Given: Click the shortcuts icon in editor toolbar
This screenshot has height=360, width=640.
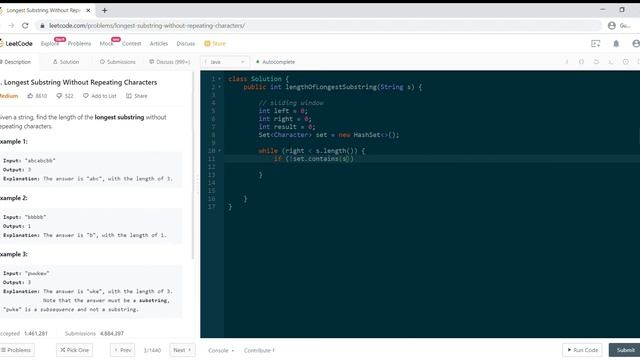Looking at the screenshot, I should coord(611,62).
